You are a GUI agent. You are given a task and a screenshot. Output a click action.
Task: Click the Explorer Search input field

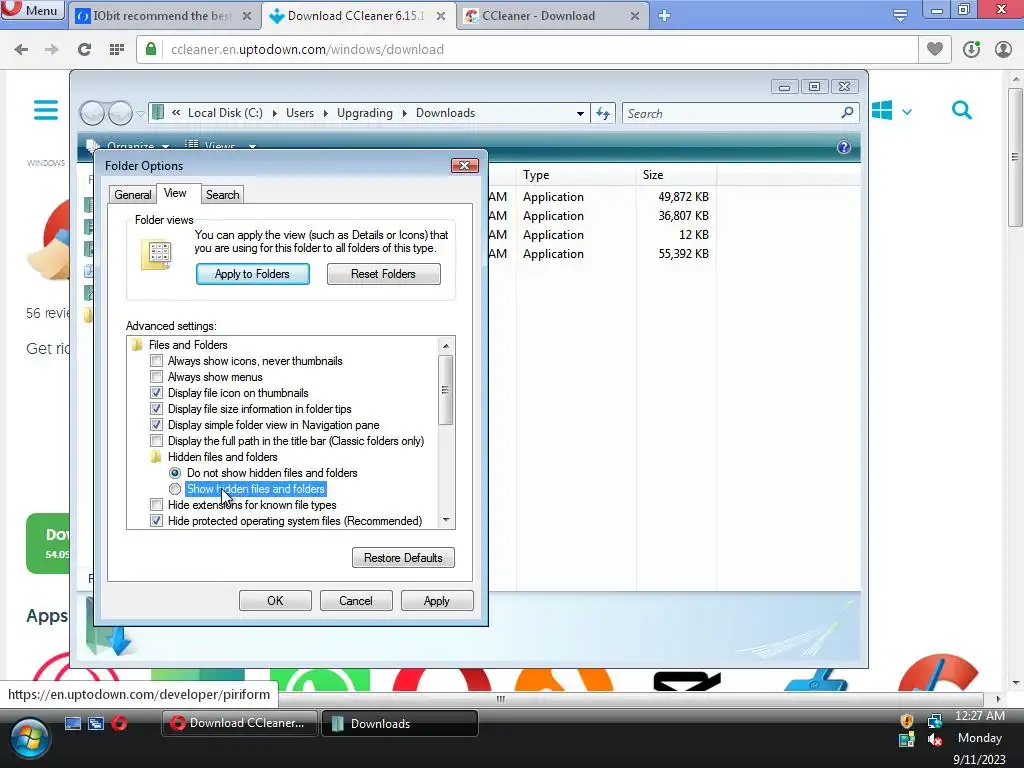point(740,114)
